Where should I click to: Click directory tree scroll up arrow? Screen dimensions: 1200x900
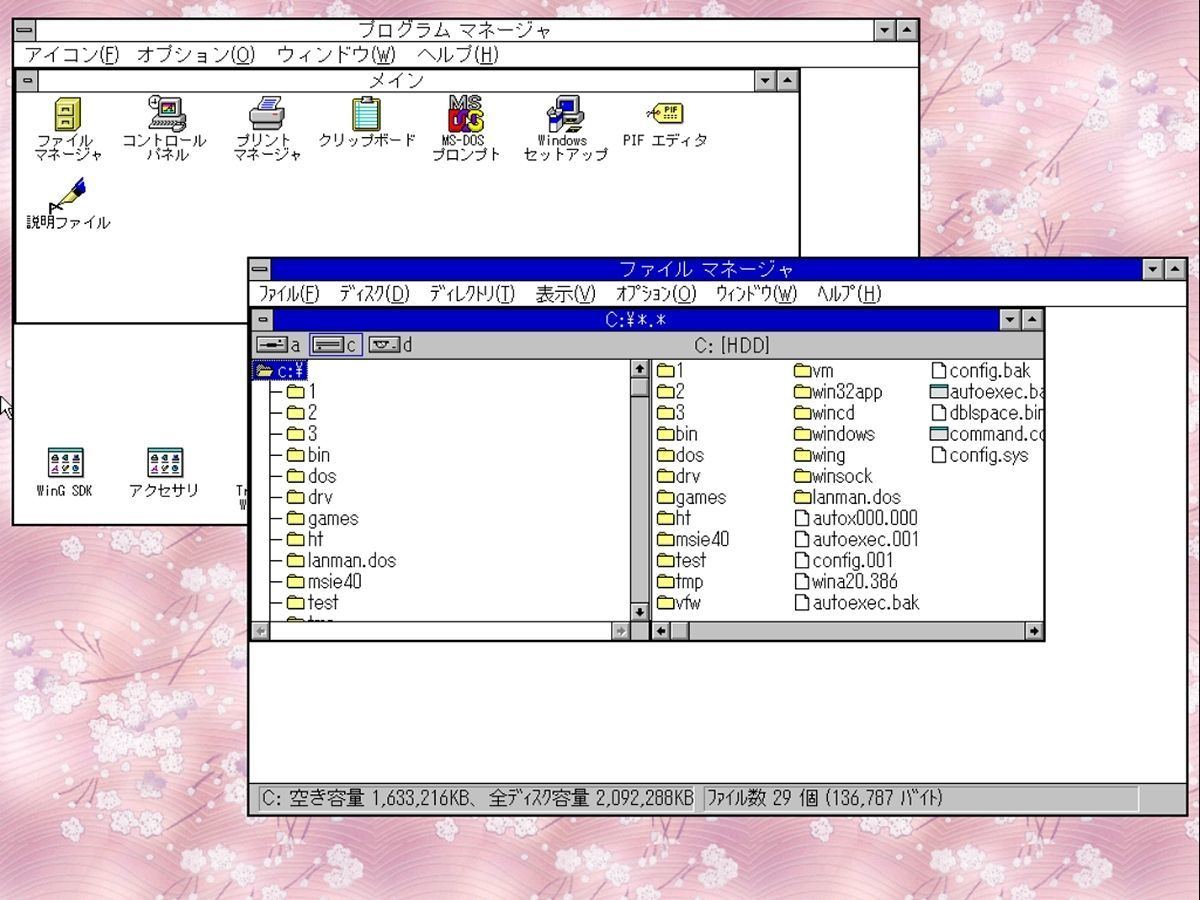coord(640,370)
